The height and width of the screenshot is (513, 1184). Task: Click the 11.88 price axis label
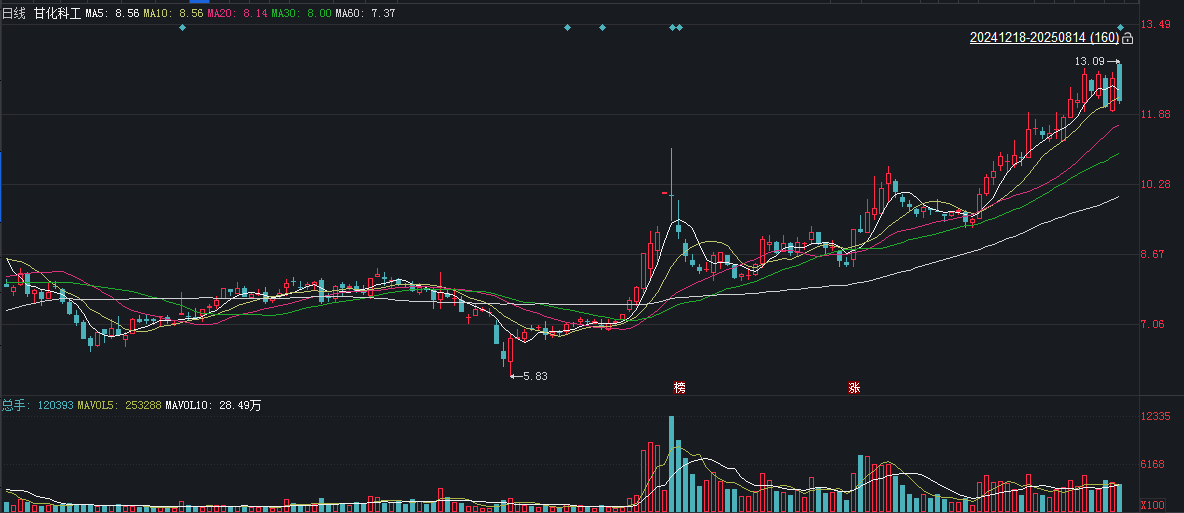[1155, 114]
